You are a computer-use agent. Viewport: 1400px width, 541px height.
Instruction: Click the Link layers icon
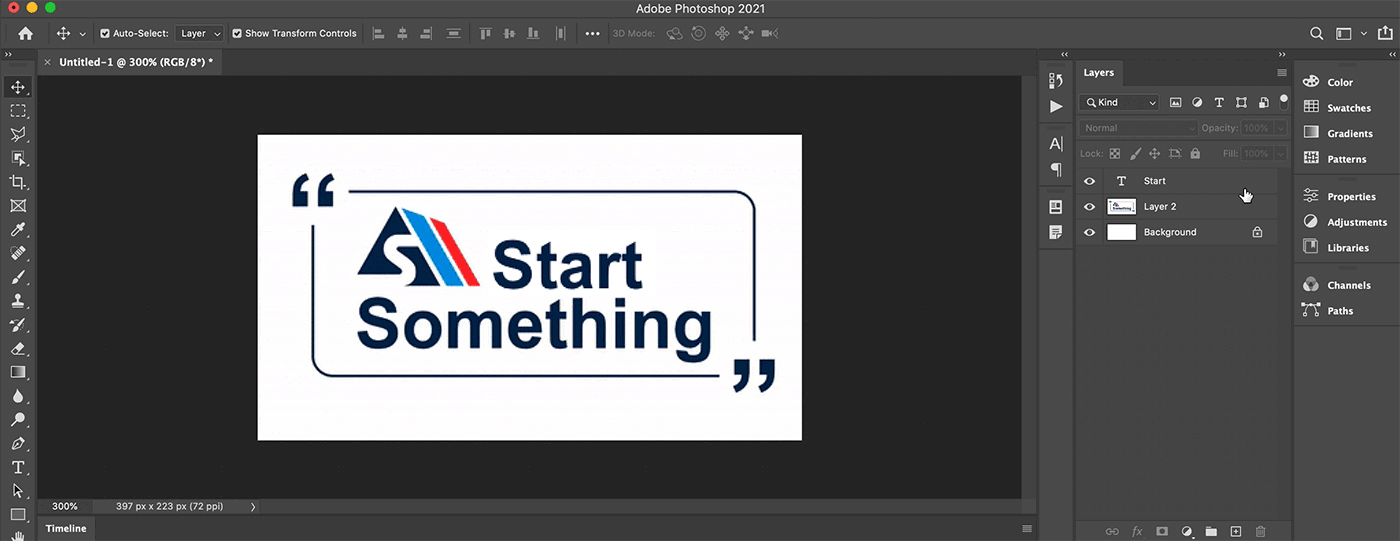pos(1112,531)
